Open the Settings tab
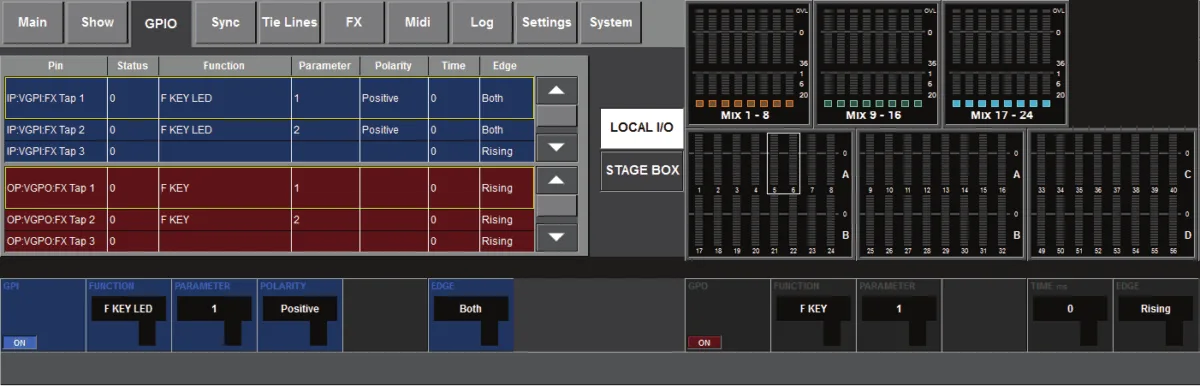 click(x=546, y=22)
